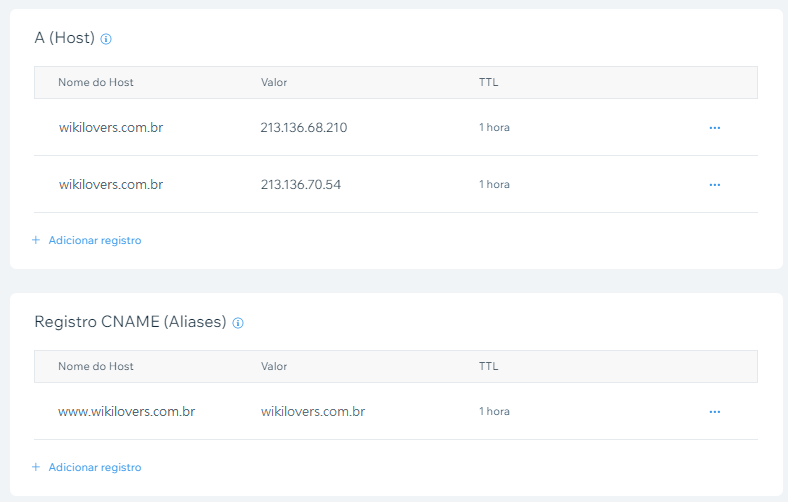
Task: Click second wikilovers.com.br host name in A records
Action: tap(111, 185)
